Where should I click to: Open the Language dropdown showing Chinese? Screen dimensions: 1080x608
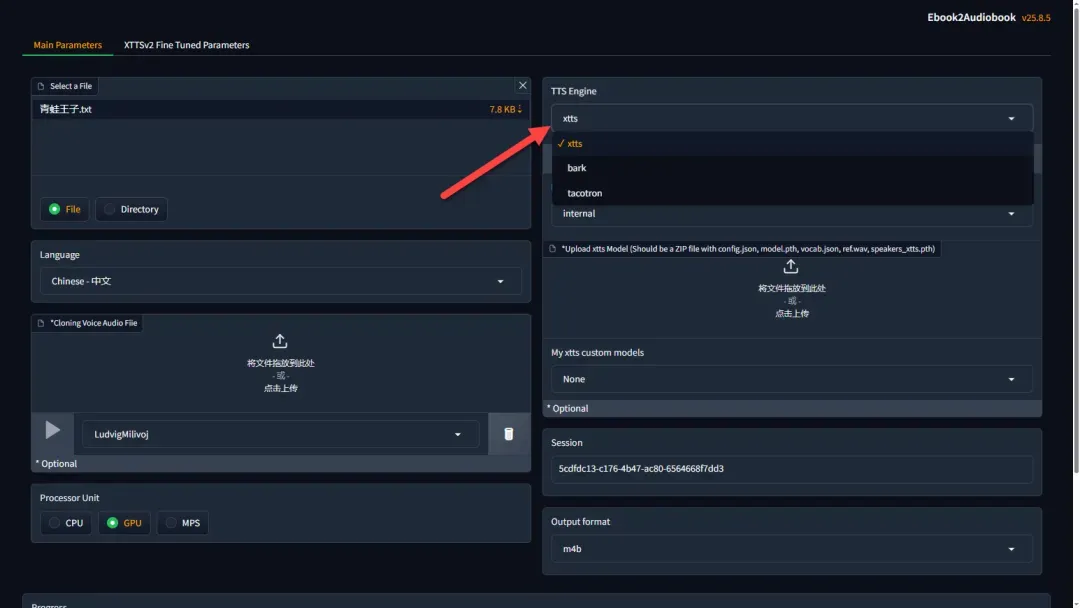tap(280, 281)
